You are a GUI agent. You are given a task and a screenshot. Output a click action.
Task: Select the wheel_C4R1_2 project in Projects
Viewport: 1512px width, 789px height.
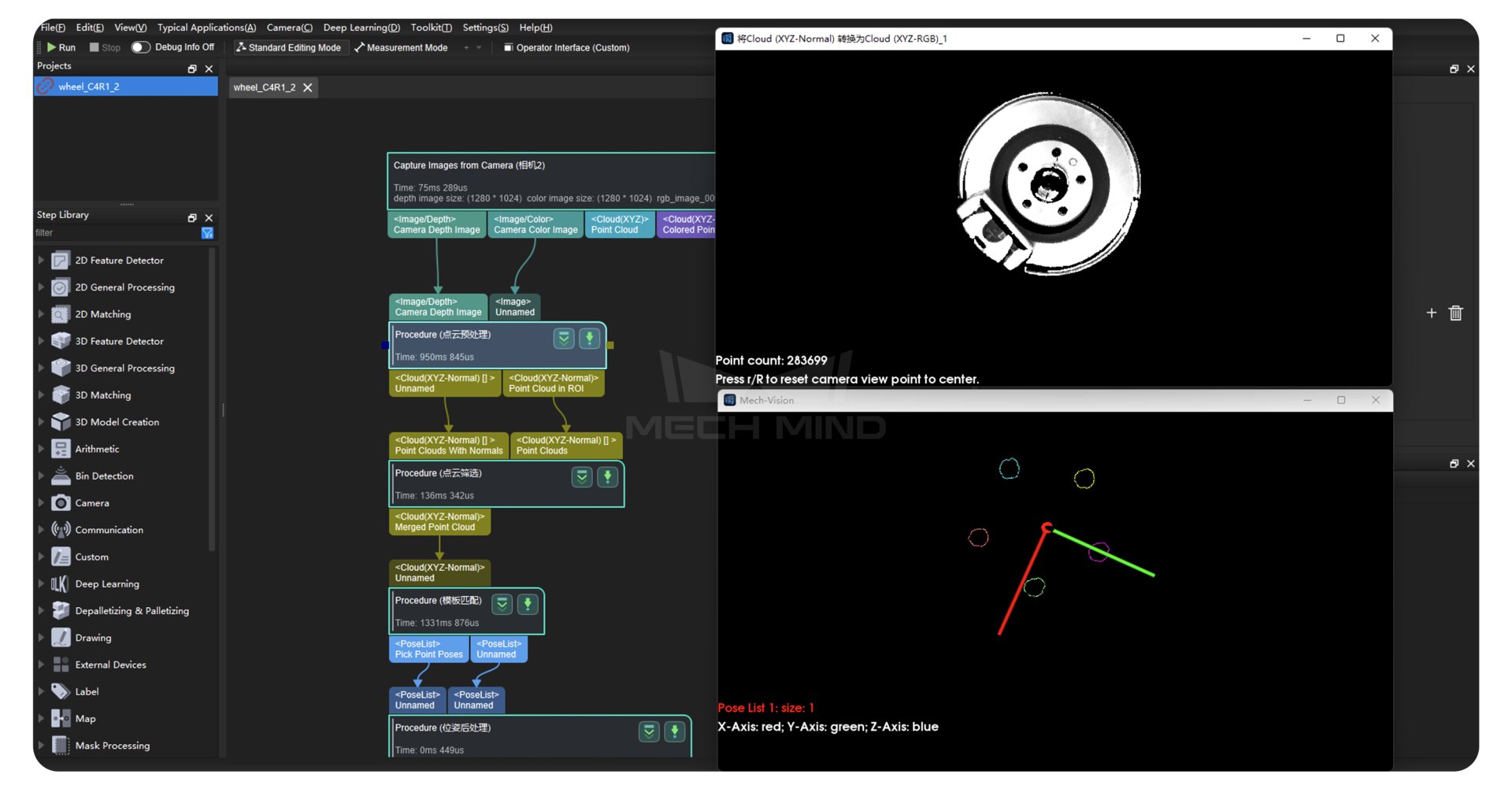pos(89,87)
